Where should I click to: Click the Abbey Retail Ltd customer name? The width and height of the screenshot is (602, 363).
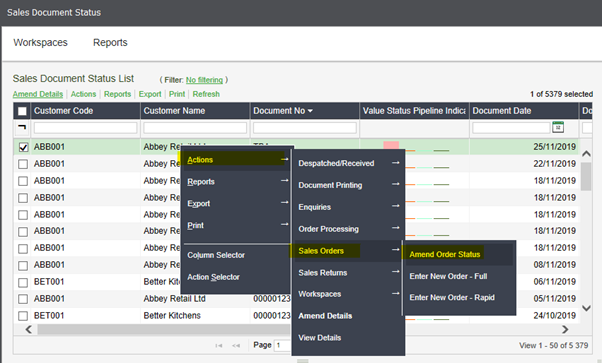[x=174, y=299]
